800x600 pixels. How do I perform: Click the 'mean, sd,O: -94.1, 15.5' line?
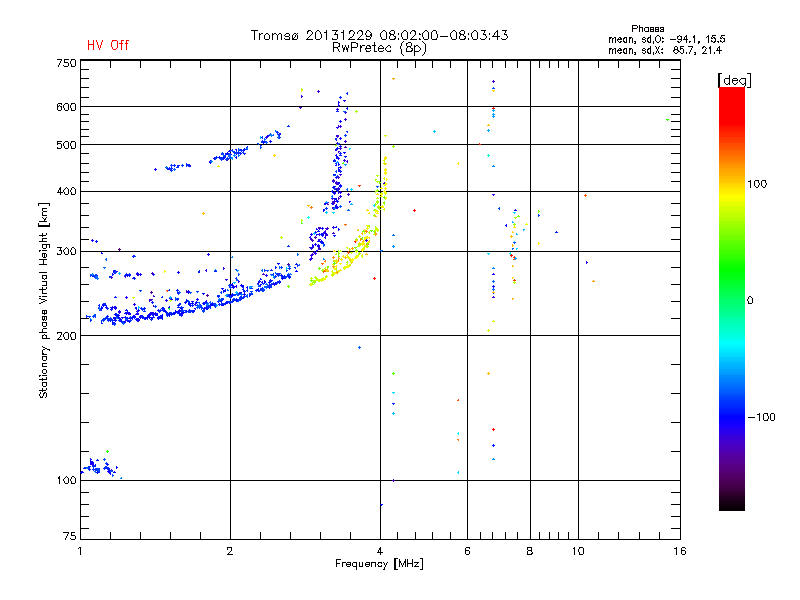(667, 40)
